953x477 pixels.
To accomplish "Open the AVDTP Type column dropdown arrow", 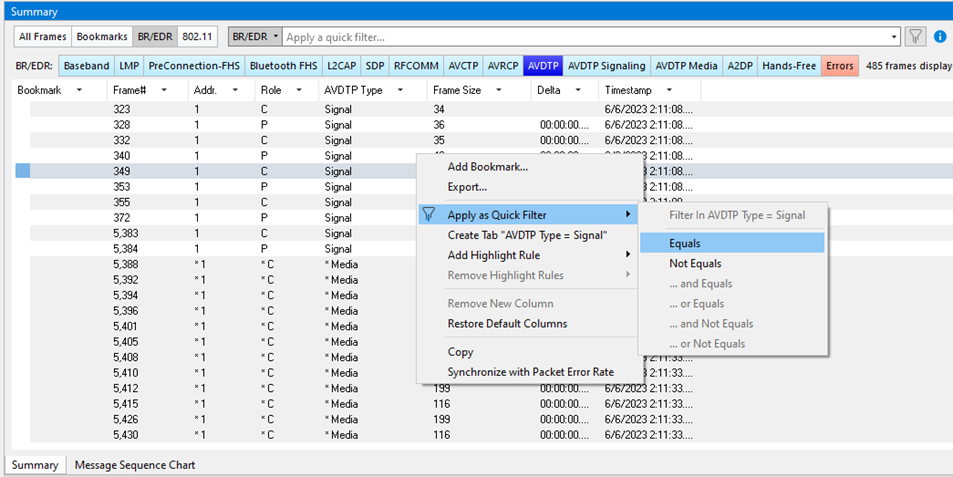I will [x=400, y=90].
